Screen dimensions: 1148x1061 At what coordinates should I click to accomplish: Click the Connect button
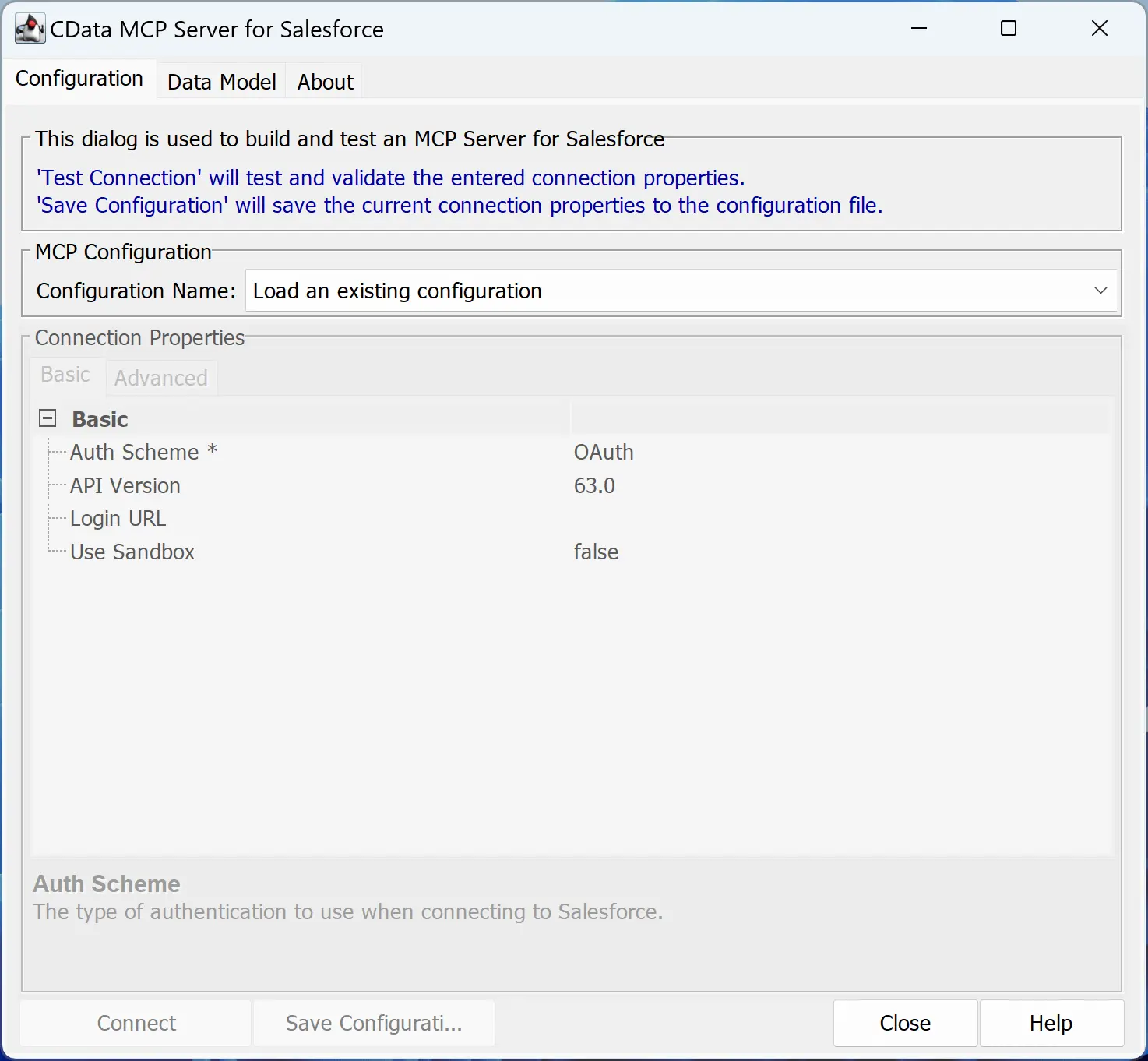point(136,1023)
